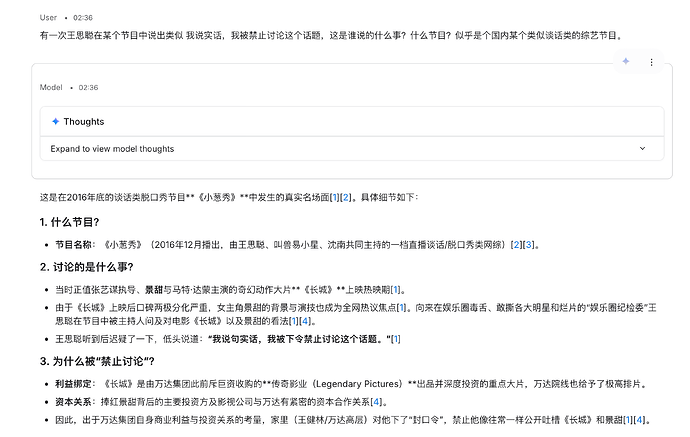Click the blue sparkle icon beside Thoughts
The height and width of the screenshot is (437, 690).
(x=55, y=121)
